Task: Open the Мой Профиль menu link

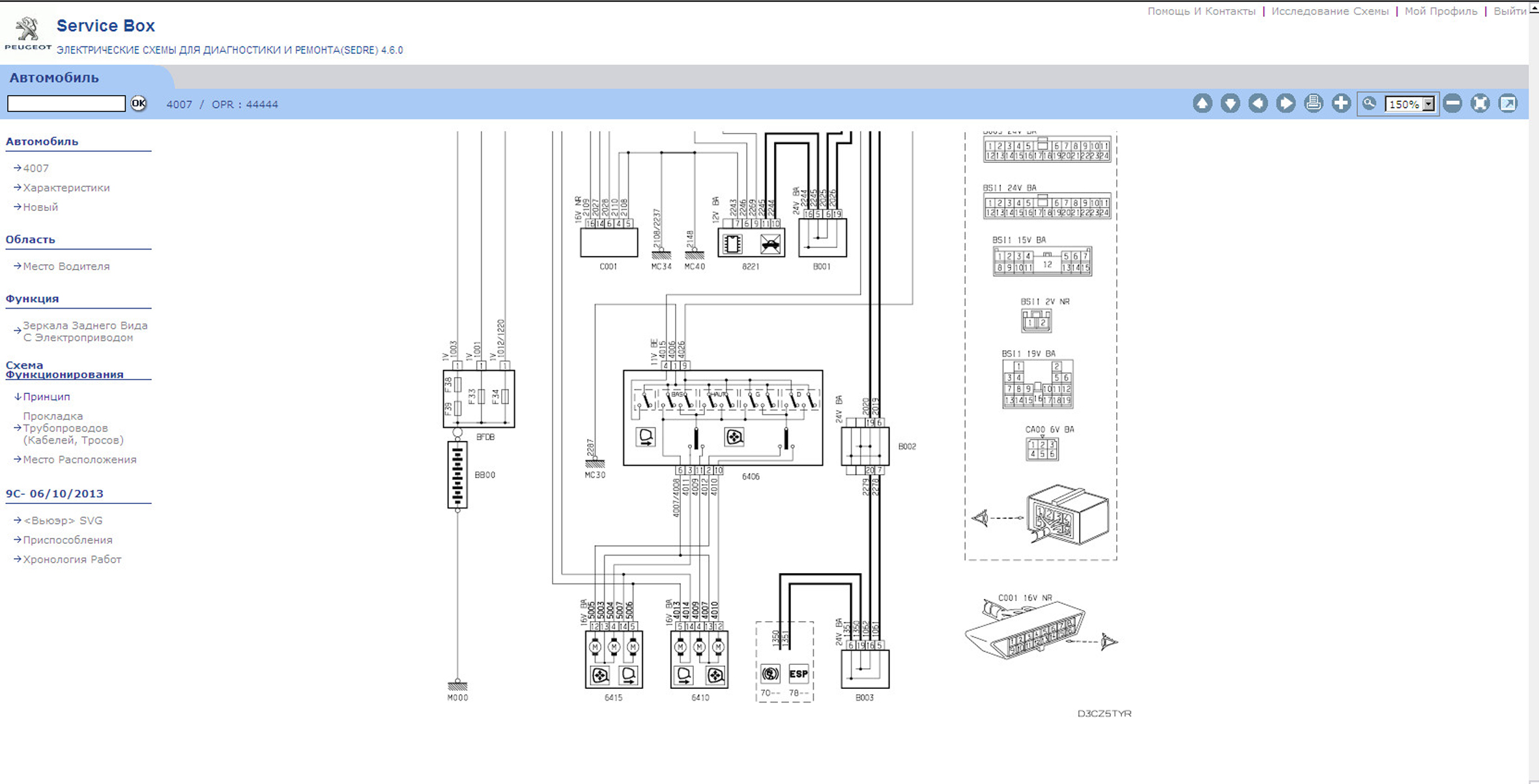Action: click(1441, 11)
